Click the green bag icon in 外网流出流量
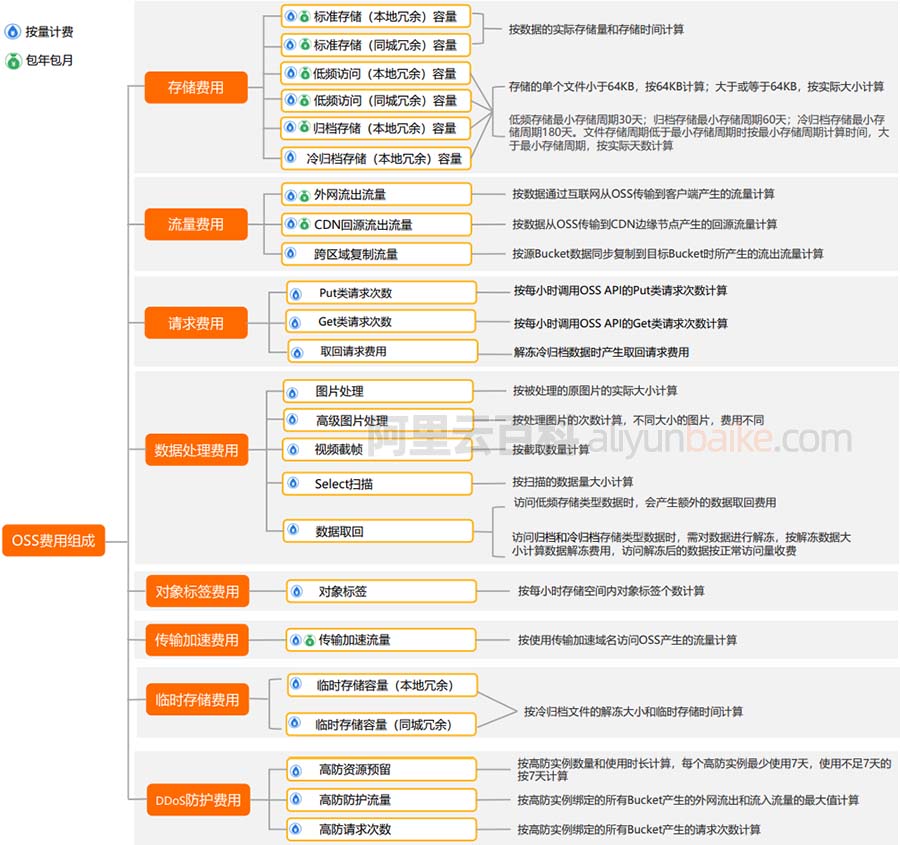Image resolution: width=900 pixels, height=845 pixels. (x=305, y=196)
